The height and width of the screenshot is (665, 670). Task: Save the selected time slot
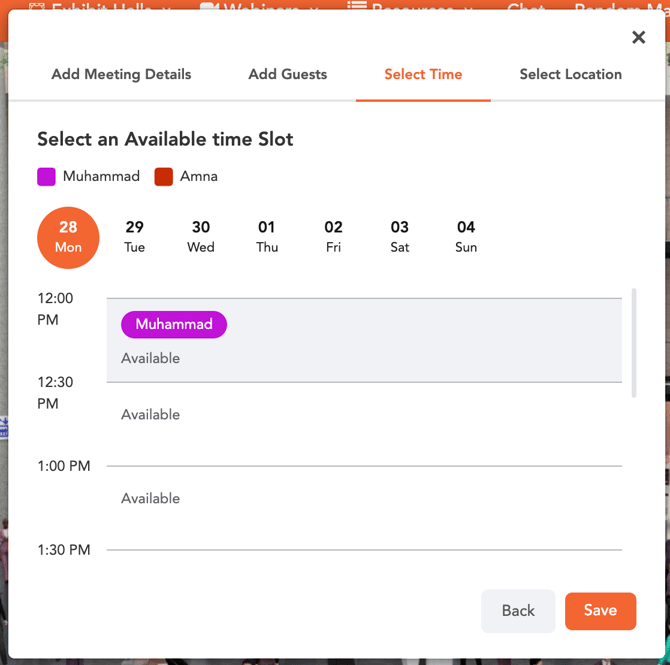pos(600,611)
